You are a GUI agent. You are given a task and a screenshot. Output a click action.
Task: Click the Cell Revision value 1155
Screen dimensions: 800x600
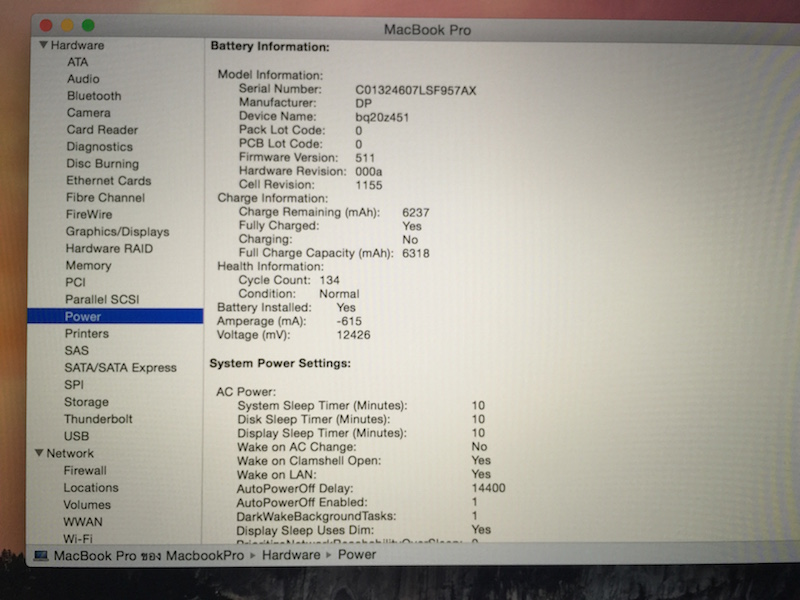pyautogui.click(x=369, y=185)
